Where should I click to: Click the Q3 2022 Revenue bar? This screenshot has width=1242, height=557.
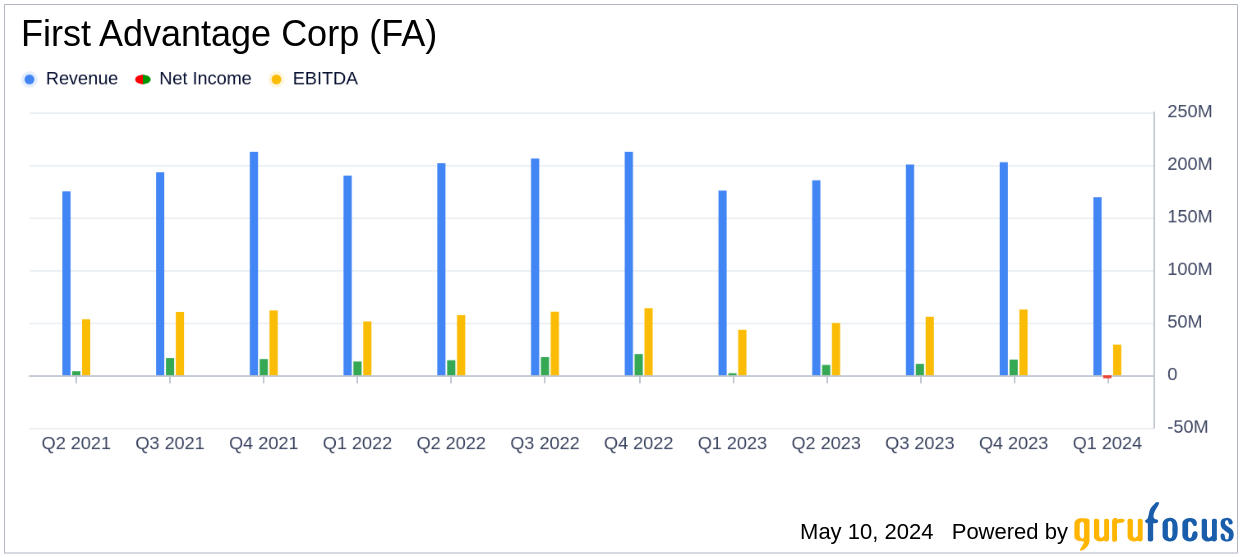tap(535, 267)
